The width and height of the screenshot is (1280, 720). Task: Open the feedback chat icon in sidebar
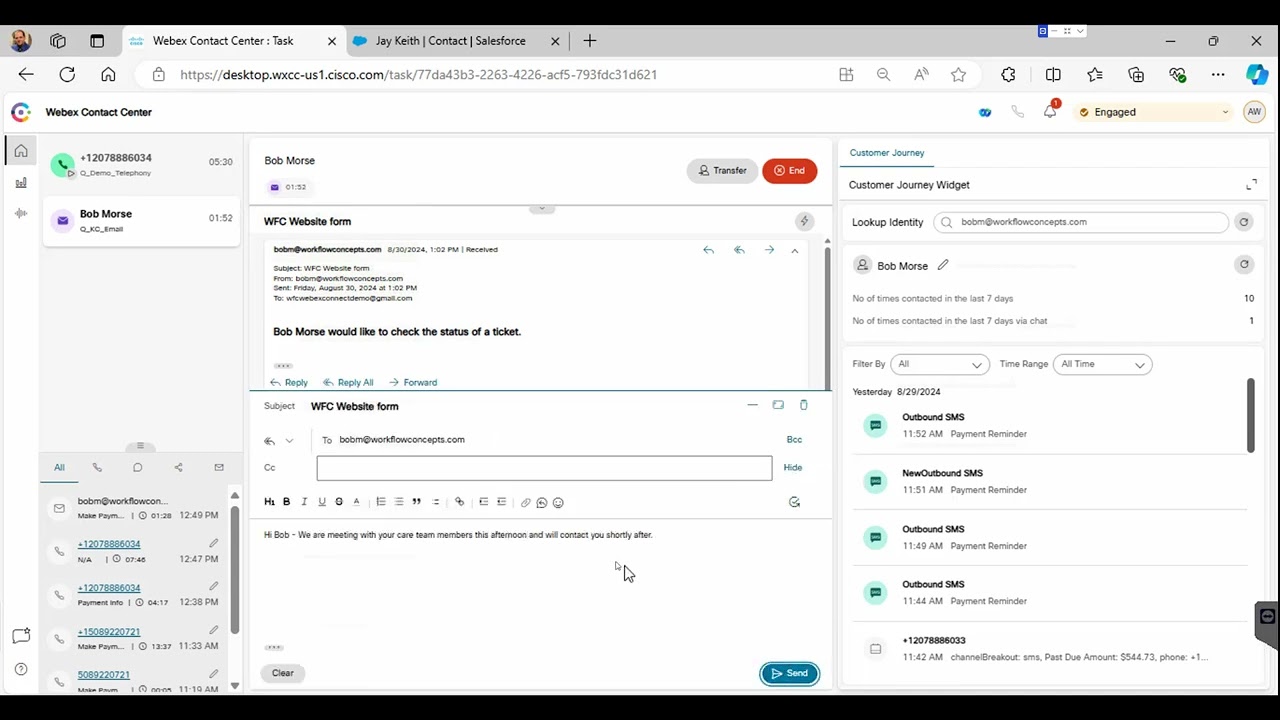[21, 636]
